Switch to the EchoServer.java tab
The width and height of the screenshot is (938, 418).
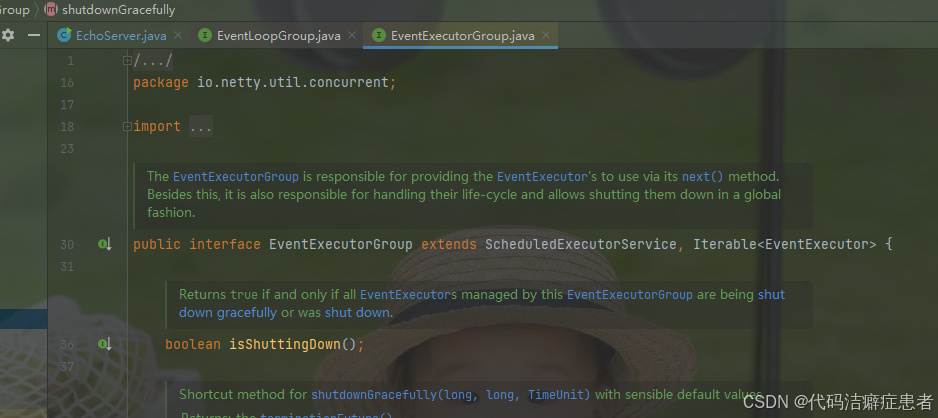pyautogui.click(x=121, y=36)
